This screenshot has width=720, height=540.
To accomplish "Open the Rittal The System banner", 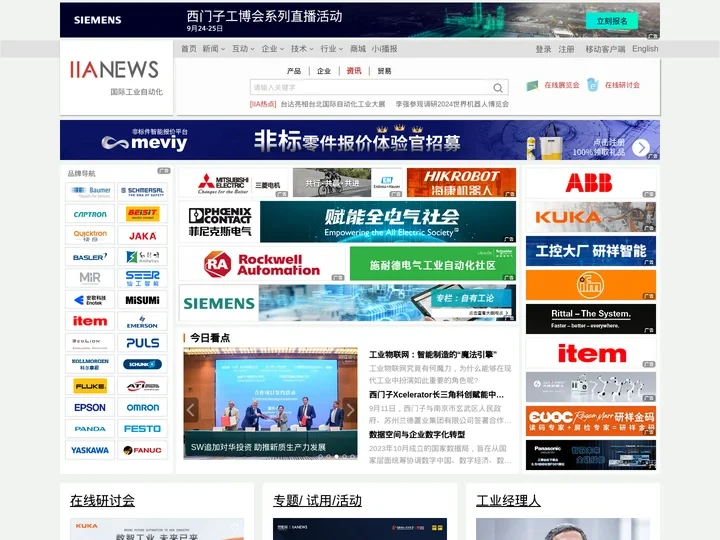I will click(591, 319).
